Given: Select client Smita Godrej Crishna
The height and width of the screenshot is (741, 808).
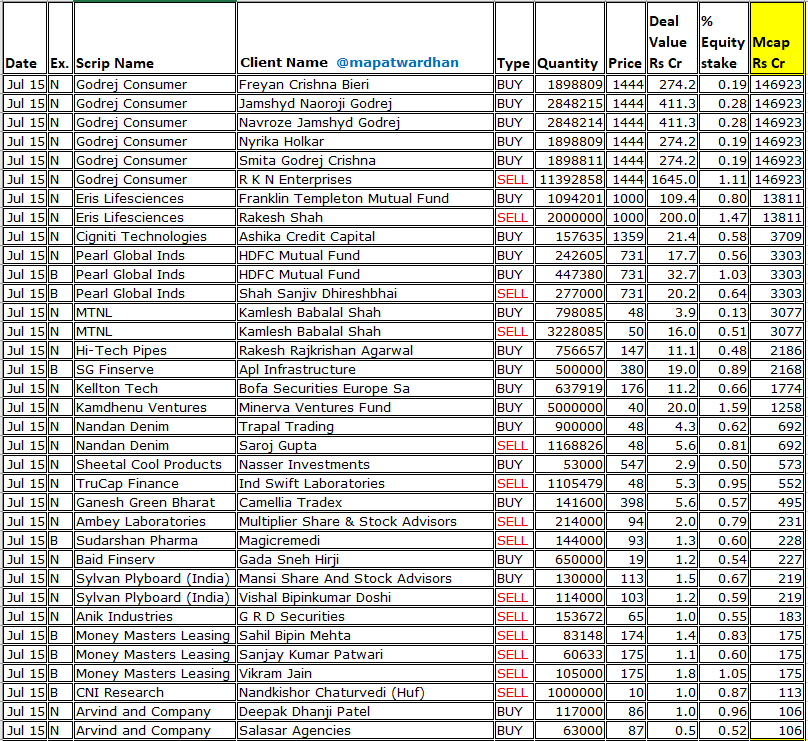Looking at the screenshot, I should tap(365, 161).
